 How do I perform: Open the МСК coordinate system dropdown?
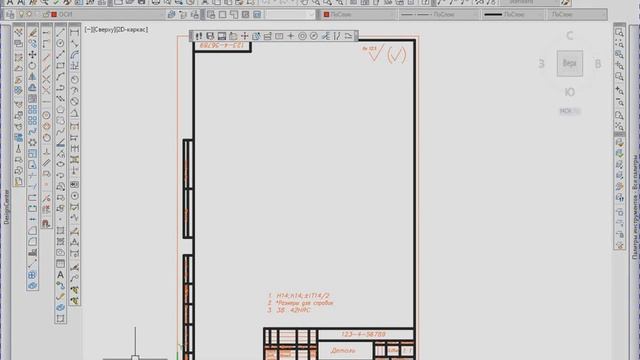click(x=569, y=111)
